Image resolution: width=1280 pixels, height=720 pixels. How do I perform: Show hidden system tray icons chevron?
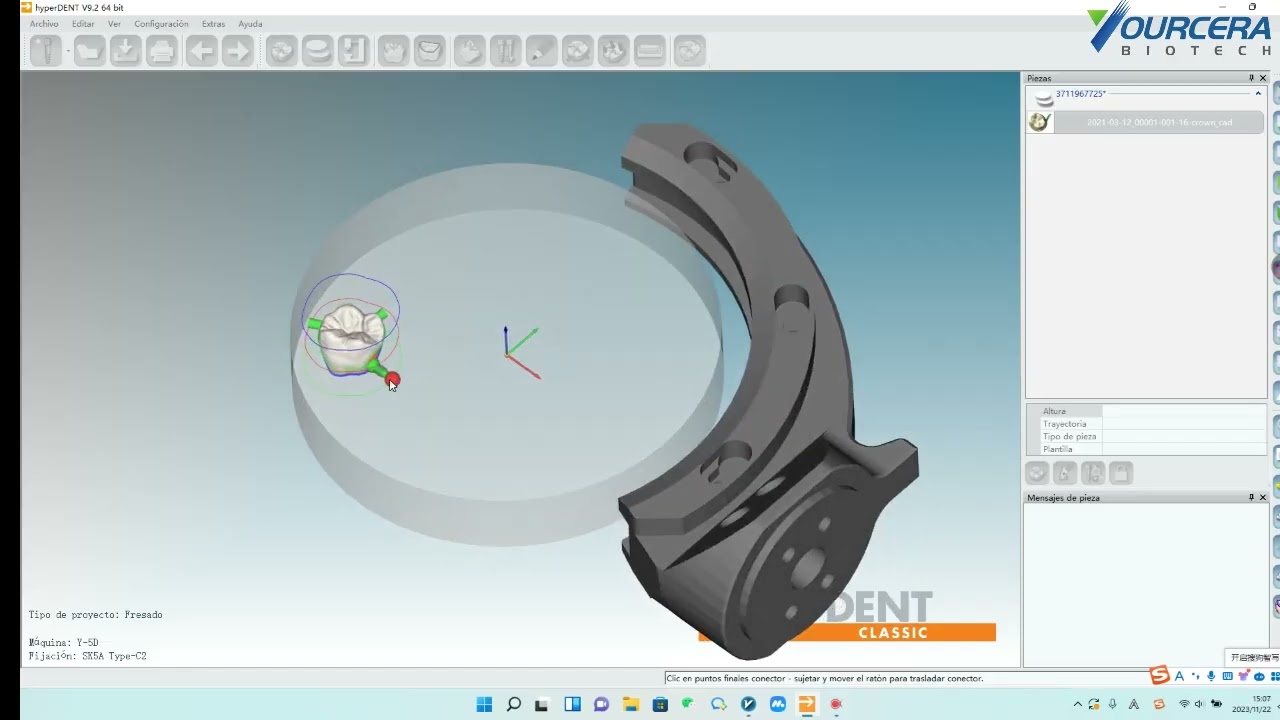coord(1077,704)
